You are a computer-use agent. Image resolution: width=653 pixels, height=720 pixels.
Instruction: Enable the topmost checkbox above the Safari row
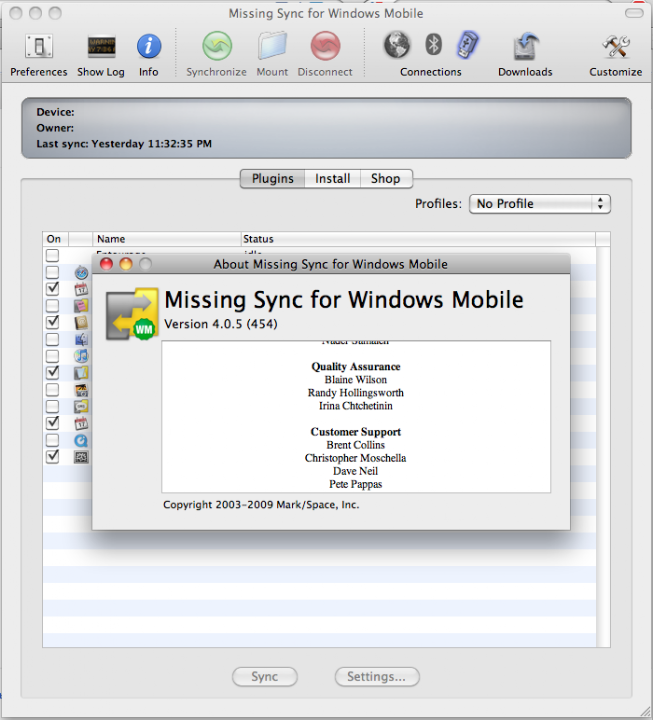coord(52,255)
